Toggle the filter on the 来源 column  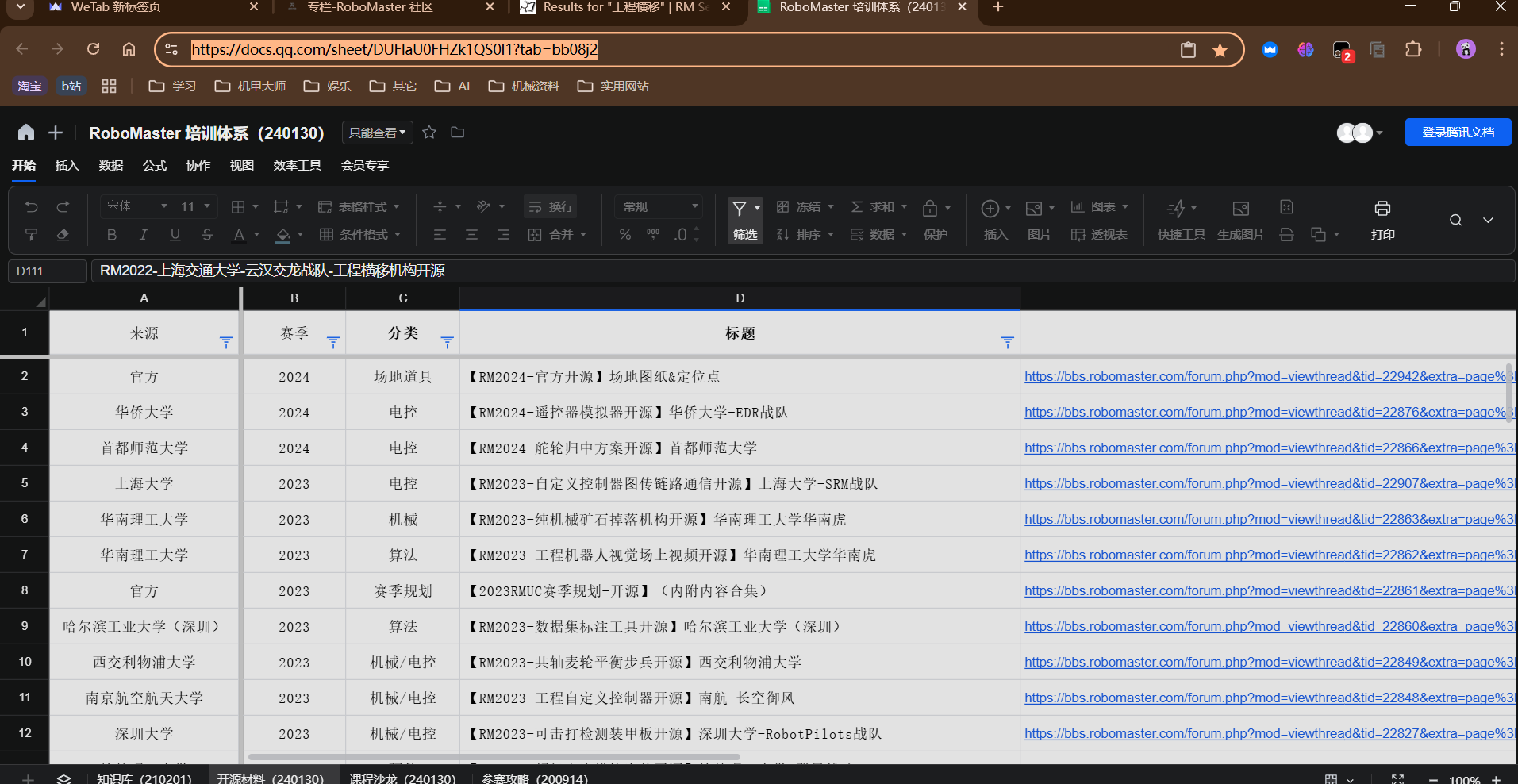point(226,342)
